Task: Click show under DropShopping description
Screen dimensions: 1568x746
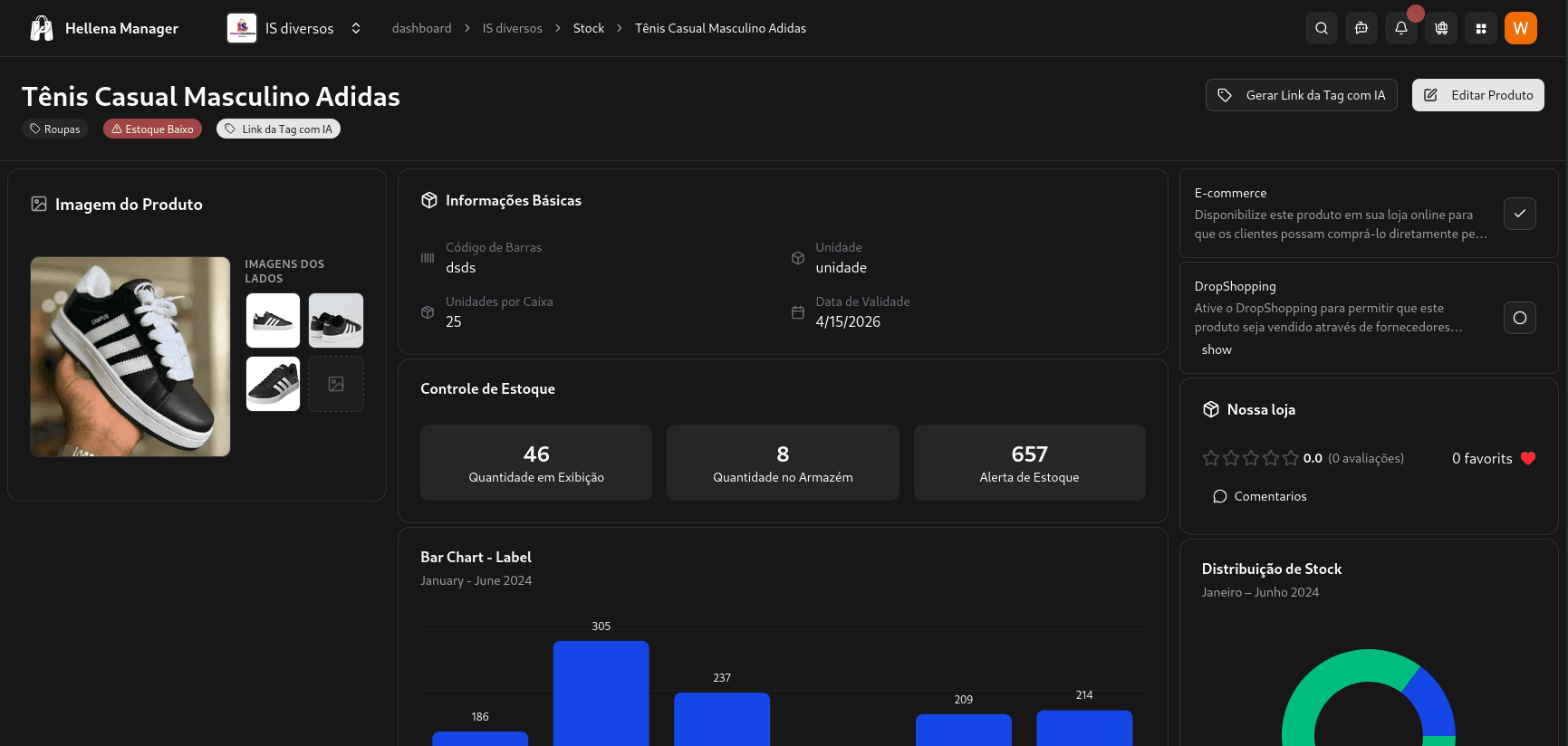Action: 1217,349
